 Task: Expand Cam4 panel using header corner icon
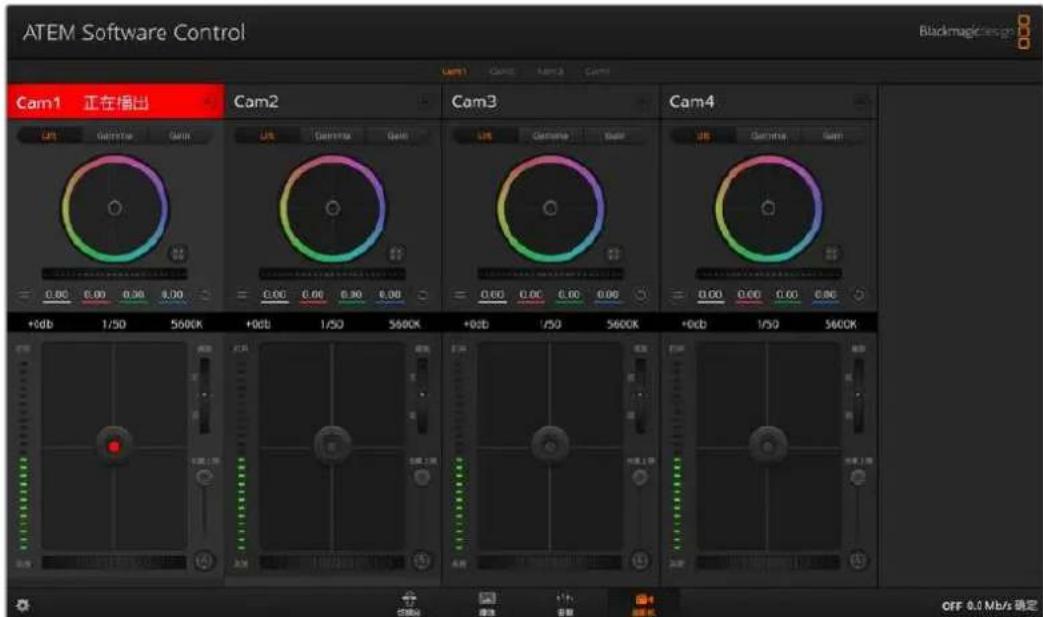861,102
